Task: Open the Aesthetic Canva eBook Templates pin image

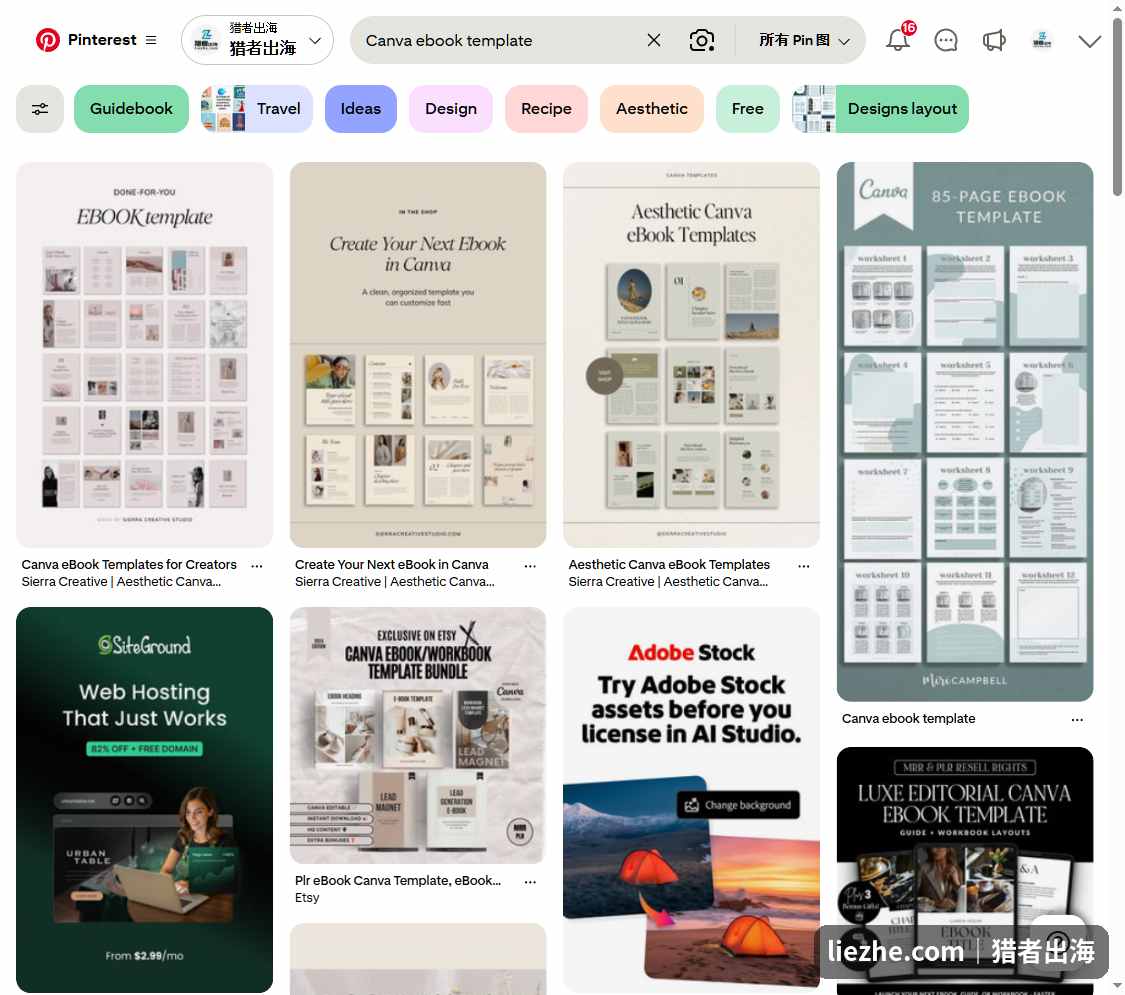Action: coord(691,354)
